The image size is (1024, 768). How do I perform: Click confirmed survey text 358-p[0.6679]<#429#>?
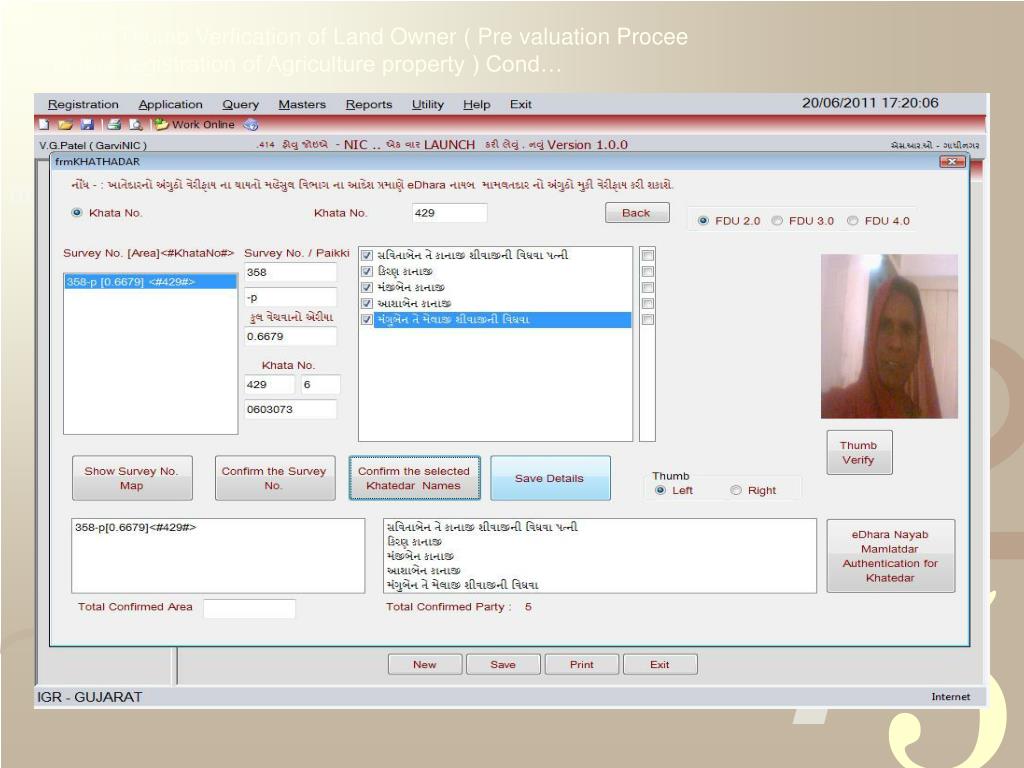click(x=135, y=527)
